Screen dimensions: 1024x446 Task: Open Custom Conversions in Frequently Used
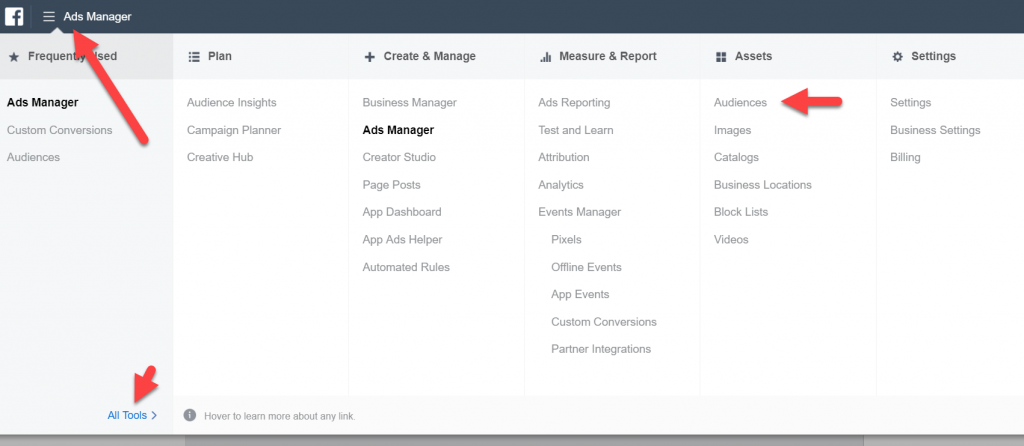click(x=59, y=130)
